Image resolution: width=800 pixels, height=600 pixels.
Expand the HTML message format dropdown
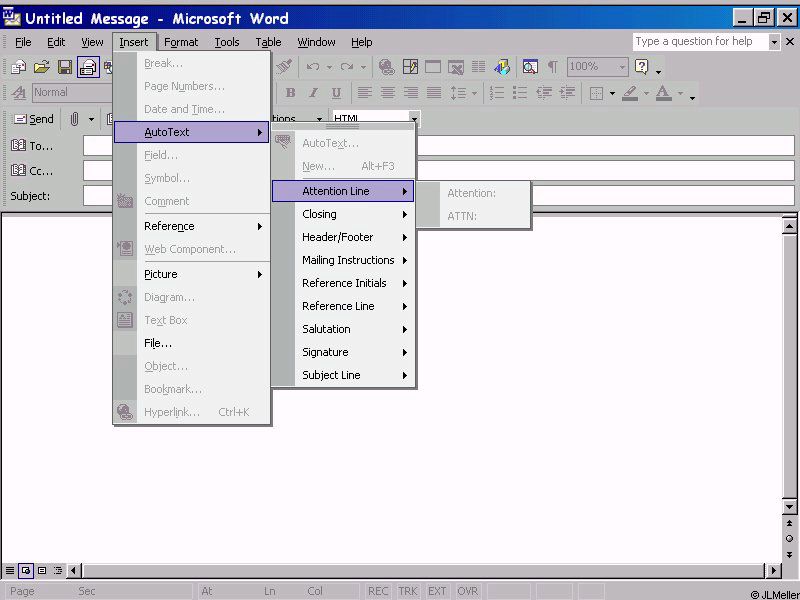click(414, 119)
